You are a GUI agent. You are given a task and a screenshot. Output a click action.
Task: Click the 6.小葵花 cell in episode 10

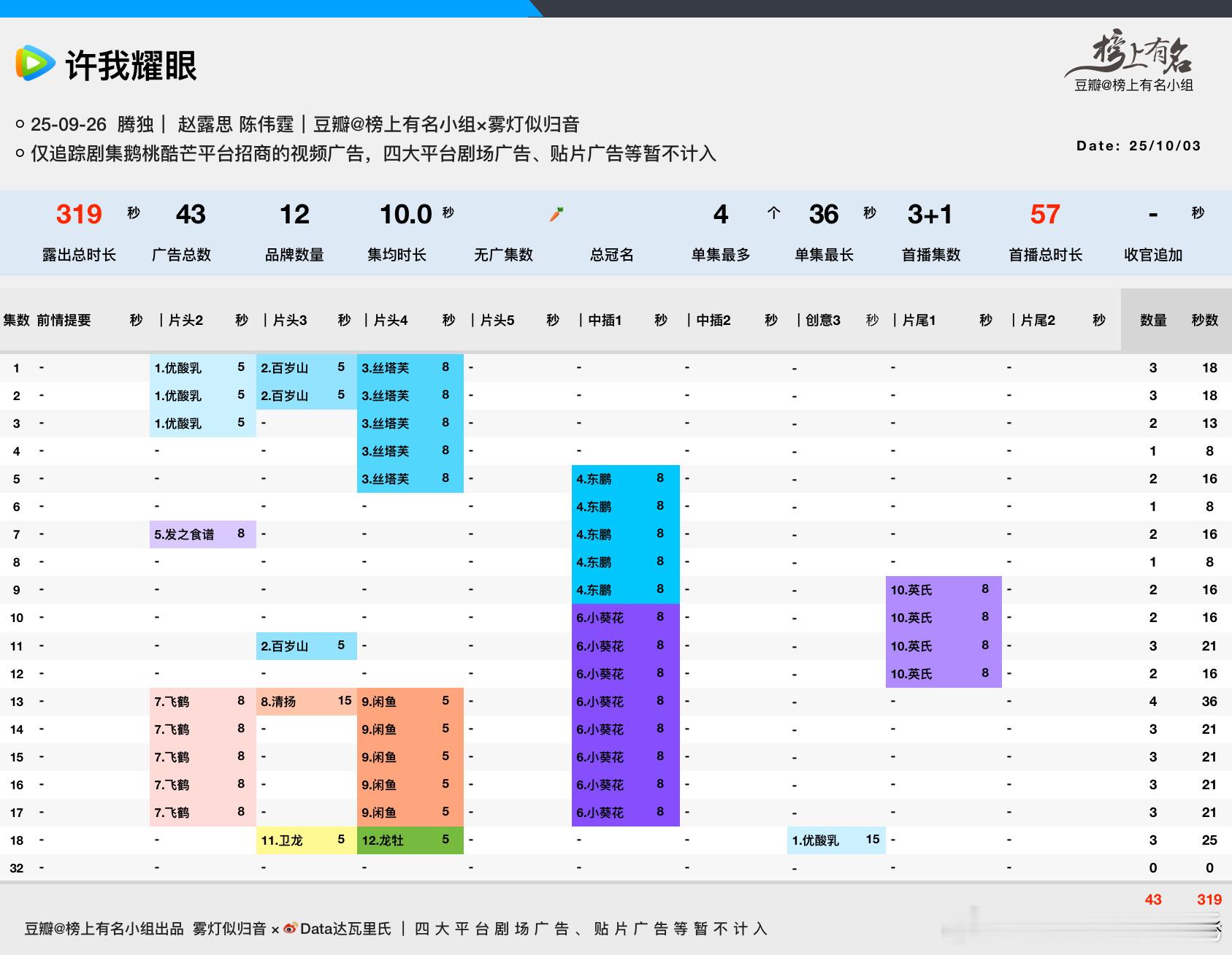point(626,618)
